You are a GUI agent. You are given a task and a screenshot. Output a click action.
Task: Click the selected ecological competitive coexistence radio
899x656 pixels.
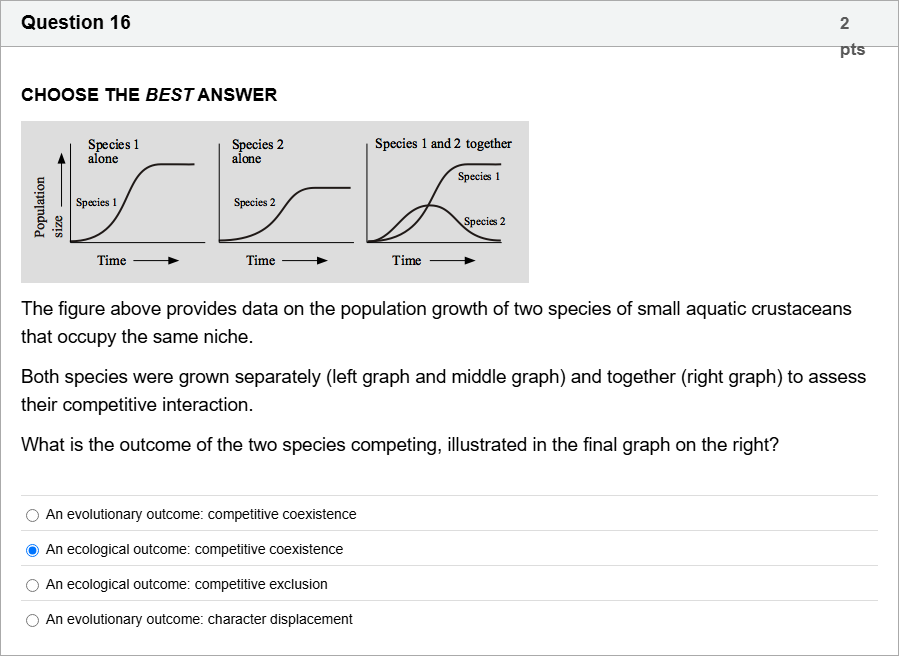[33, 550]
